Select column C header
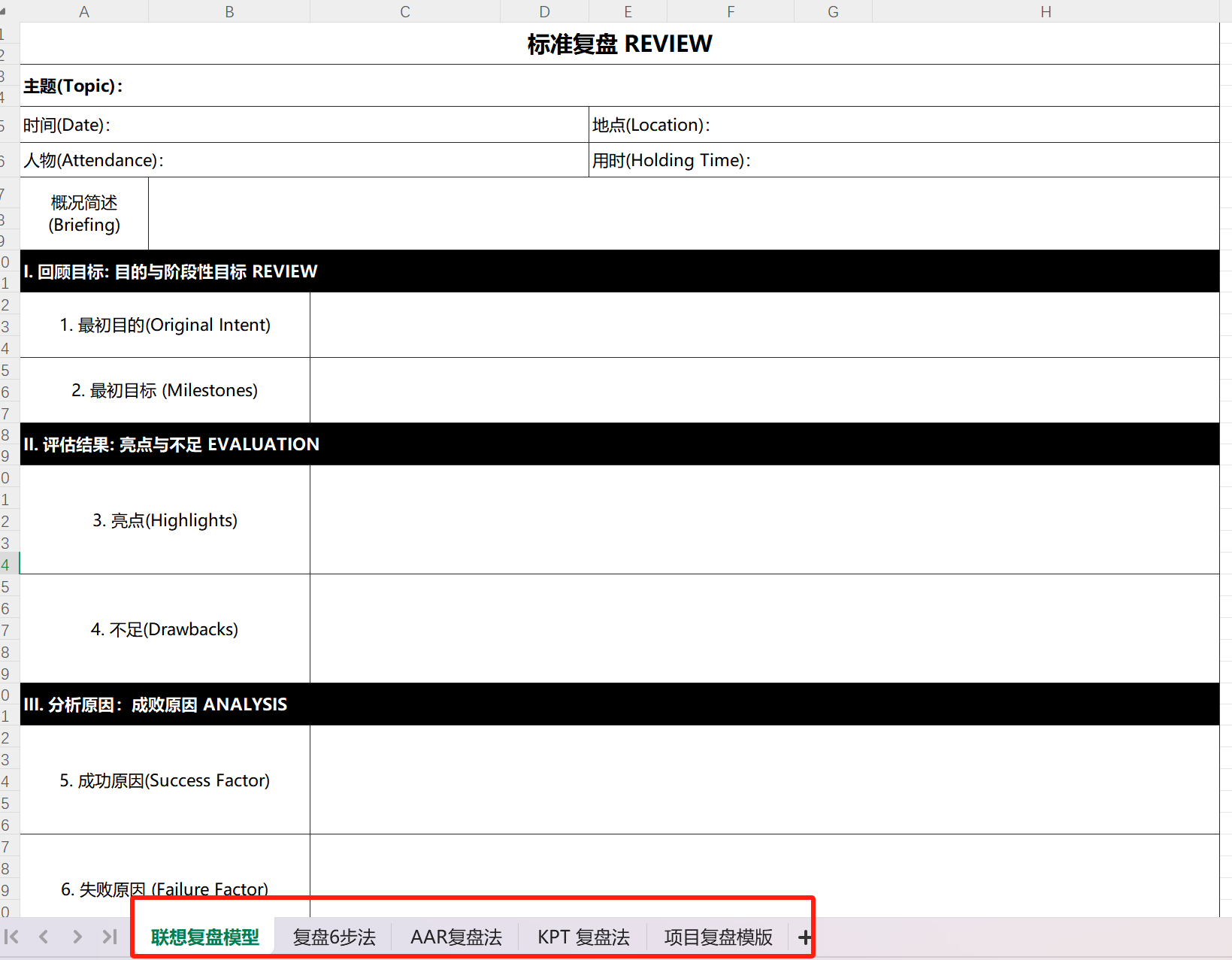This screenshot has width=1232, height=960. 405,11
